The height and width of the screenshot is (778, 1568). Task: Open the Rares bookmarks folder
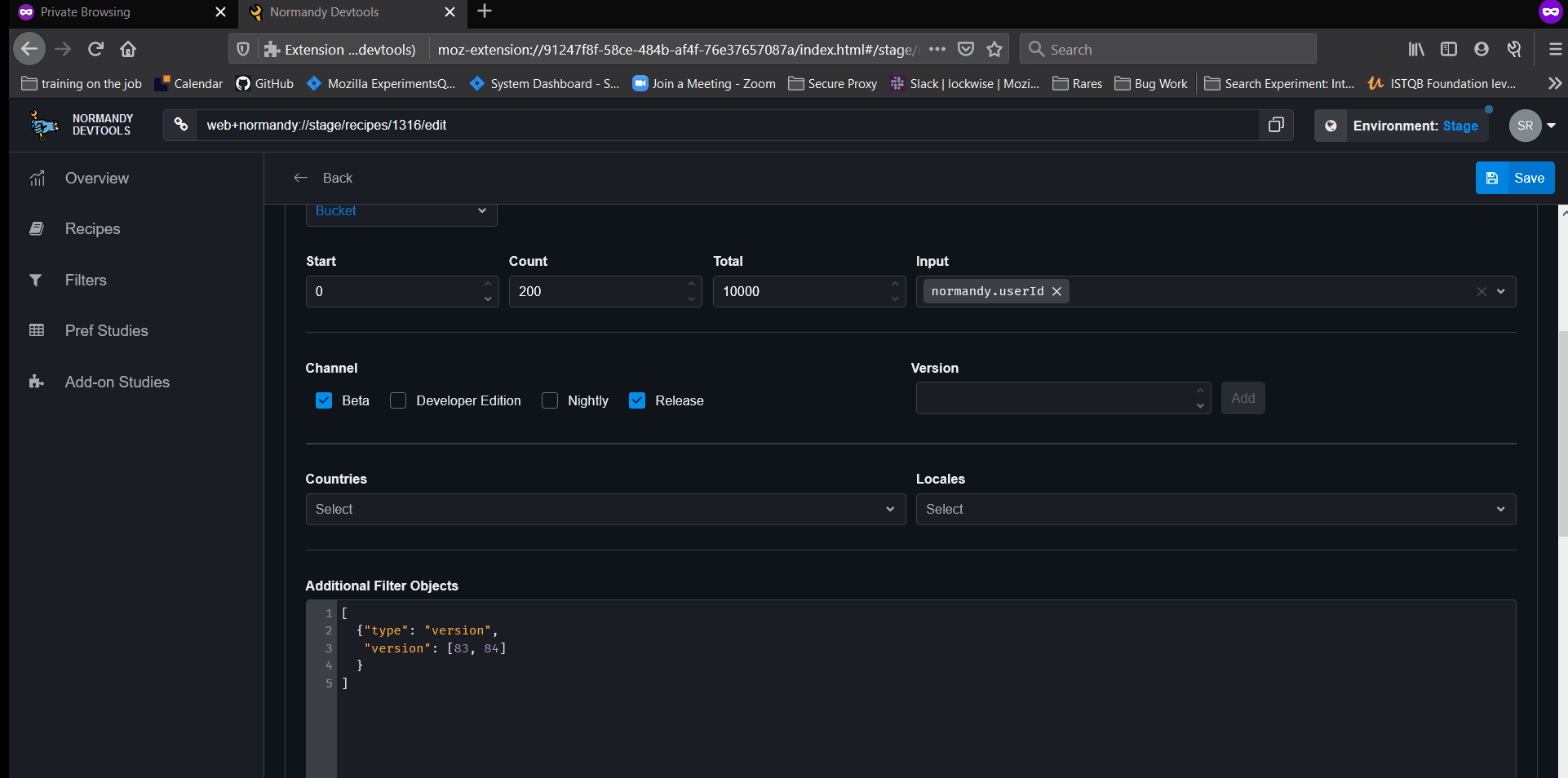[1078, 83]
